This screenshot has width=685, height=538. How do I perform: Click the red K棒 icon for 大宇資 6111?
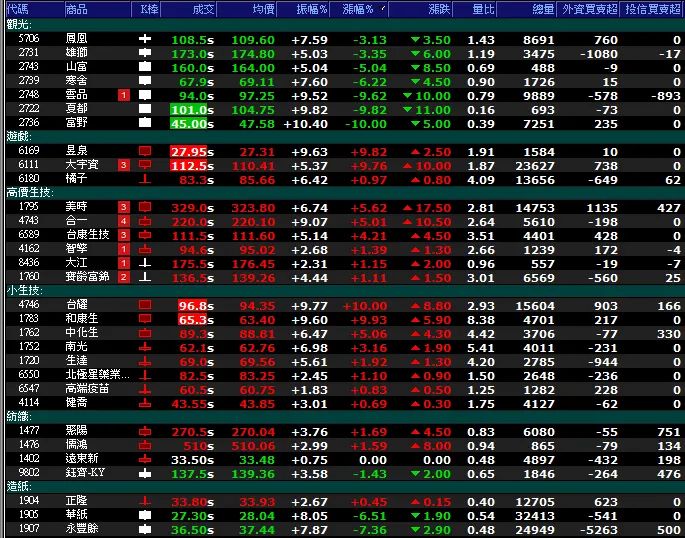coord(145,165)
